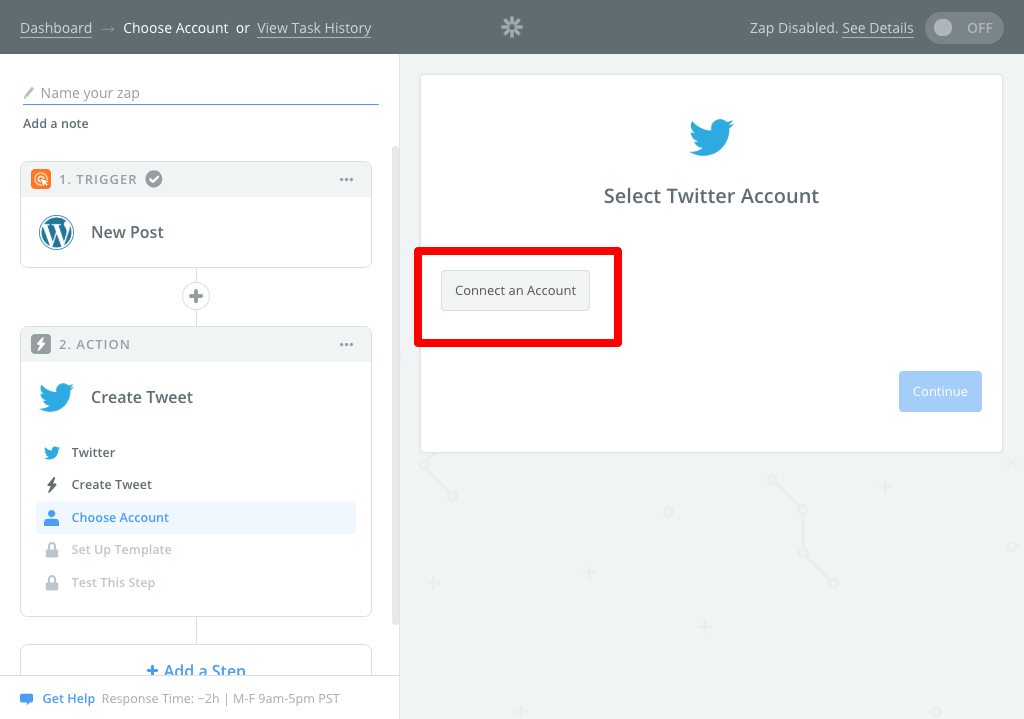Image resolution: width=1024 pixels, height=719 pixels.
Task: Click the Continue button
Action: (x=940, y=391)
